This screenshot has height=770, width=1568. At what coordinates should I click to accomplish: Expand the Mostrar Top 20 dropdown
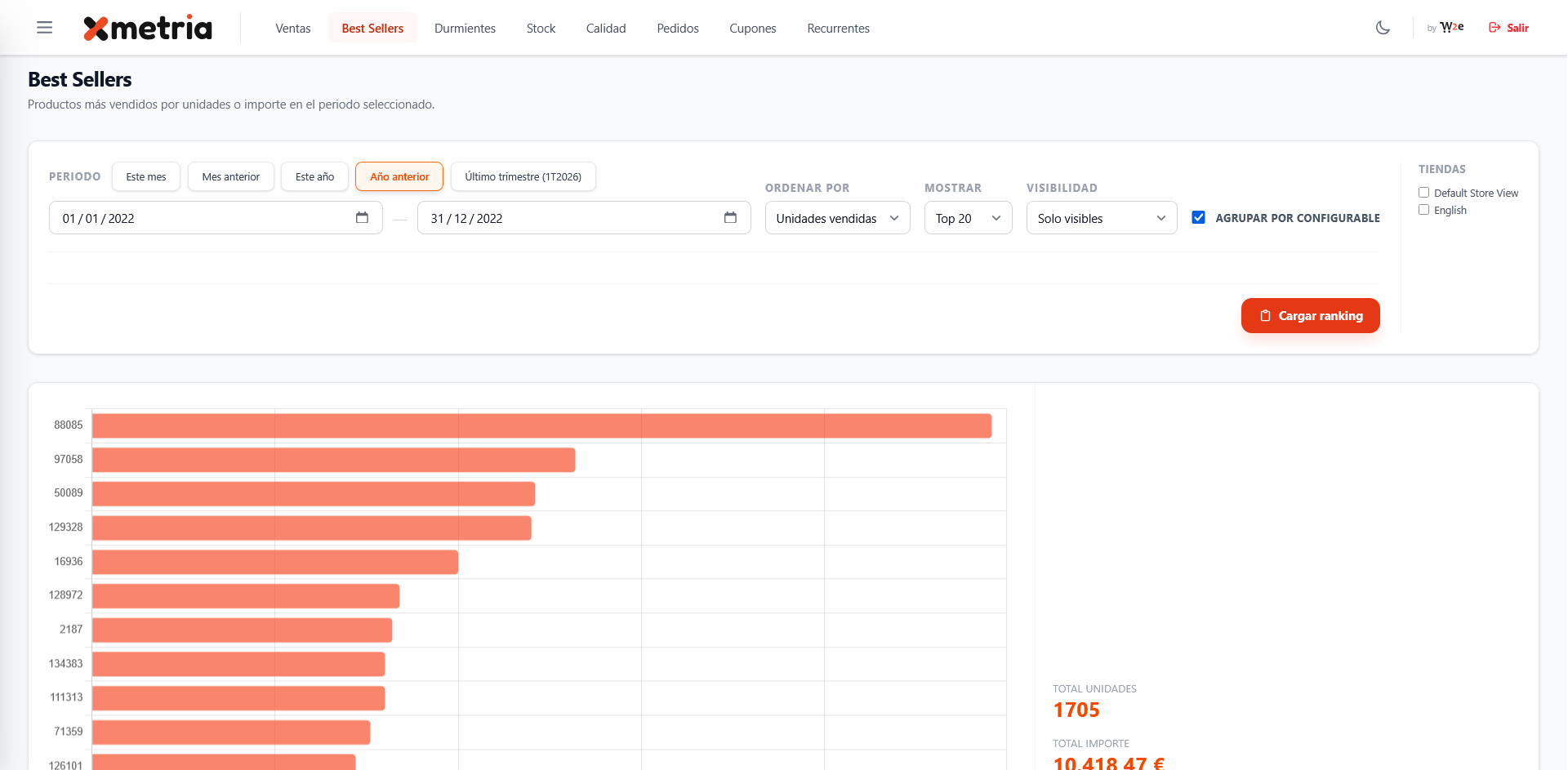(x=968, y=218)
